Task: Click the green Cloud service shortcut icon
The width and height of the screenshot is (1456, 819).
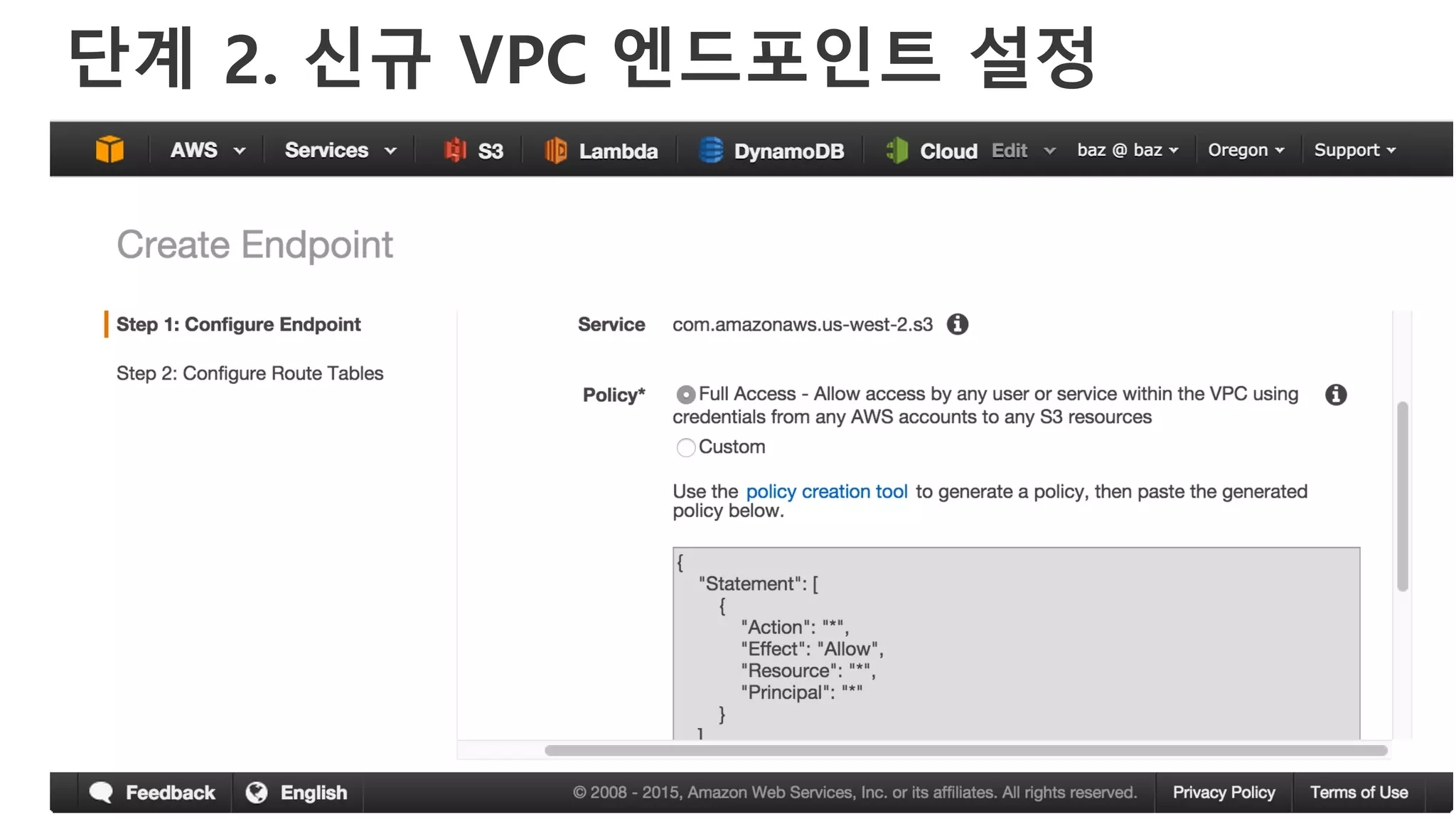Action: click(x=897, y=150)
